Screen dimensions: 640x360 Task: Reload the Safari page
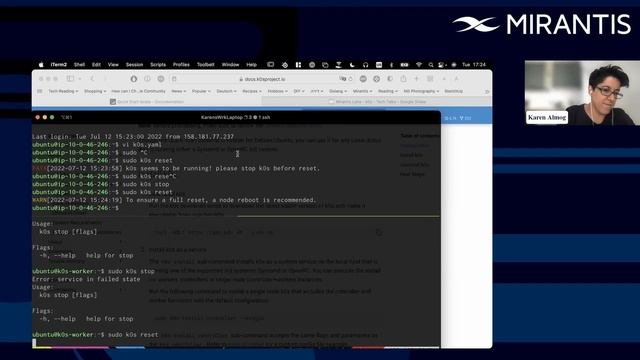click(x=350, y=79)
